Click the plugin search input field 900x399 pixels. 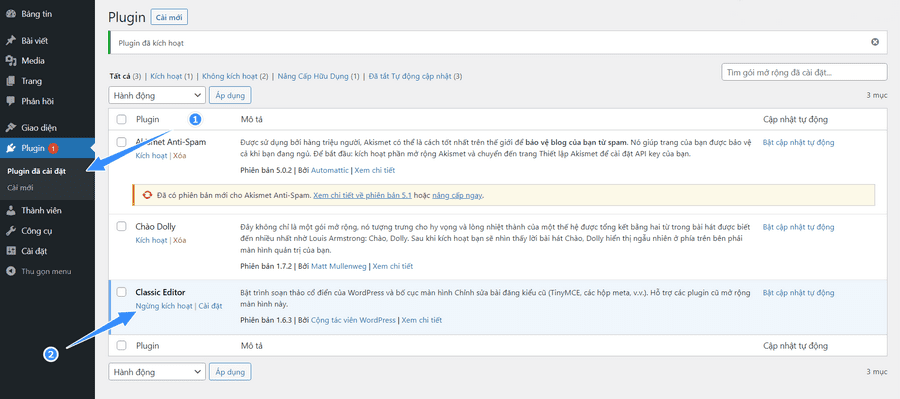804,72
